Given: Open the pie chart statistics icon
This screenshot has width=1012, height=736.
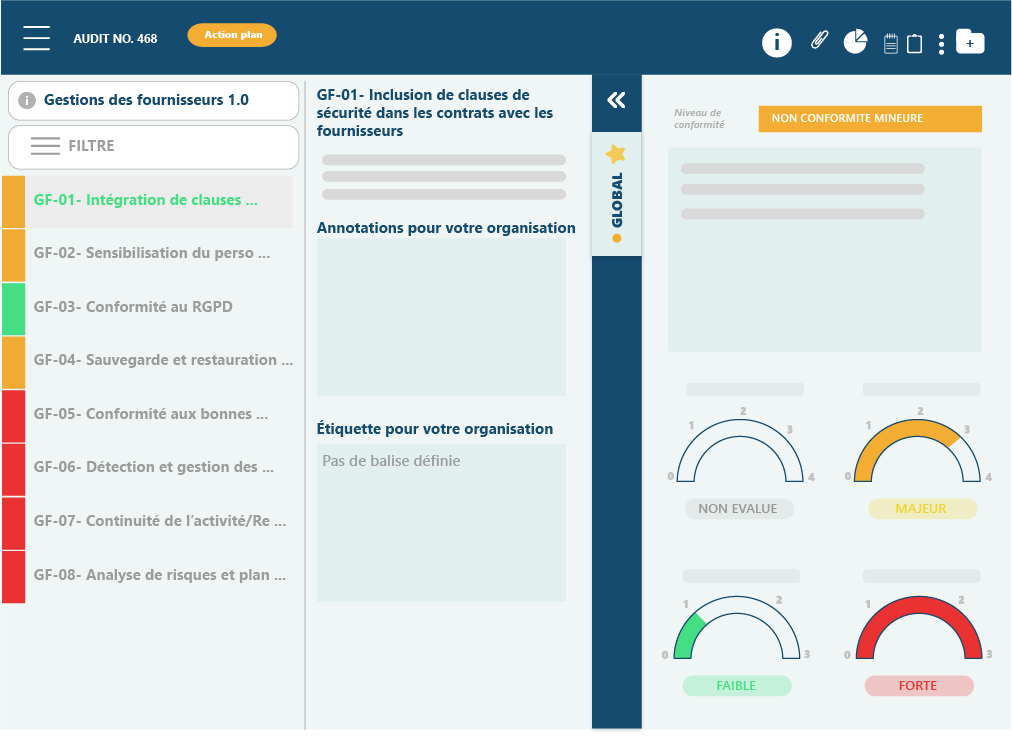Looking at the screenshot, I should click(x=855, y=42).
